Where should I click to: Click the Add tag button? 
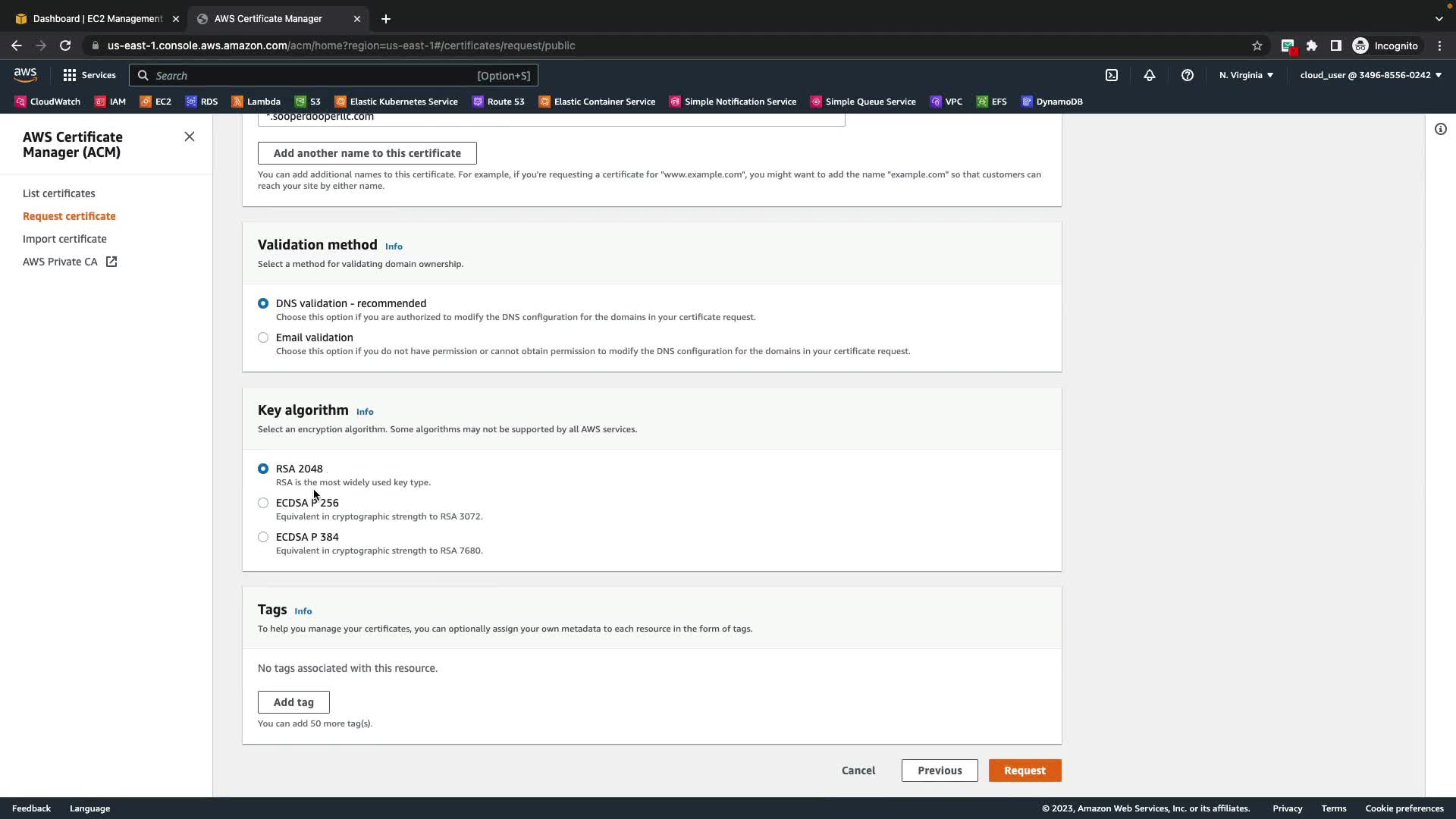293,702
